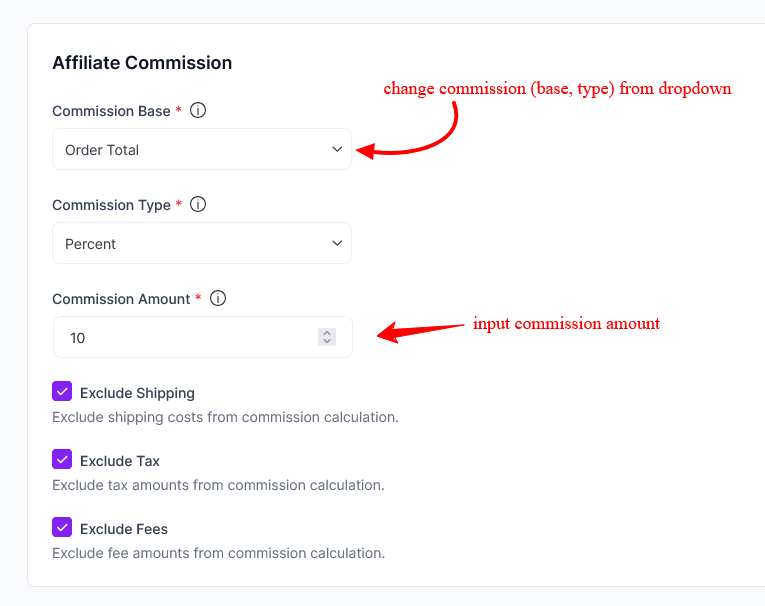This screenshot has width=765, height=606.
Task: Decrease commission amount with the down arrow
Action: (x=327, y=342)
